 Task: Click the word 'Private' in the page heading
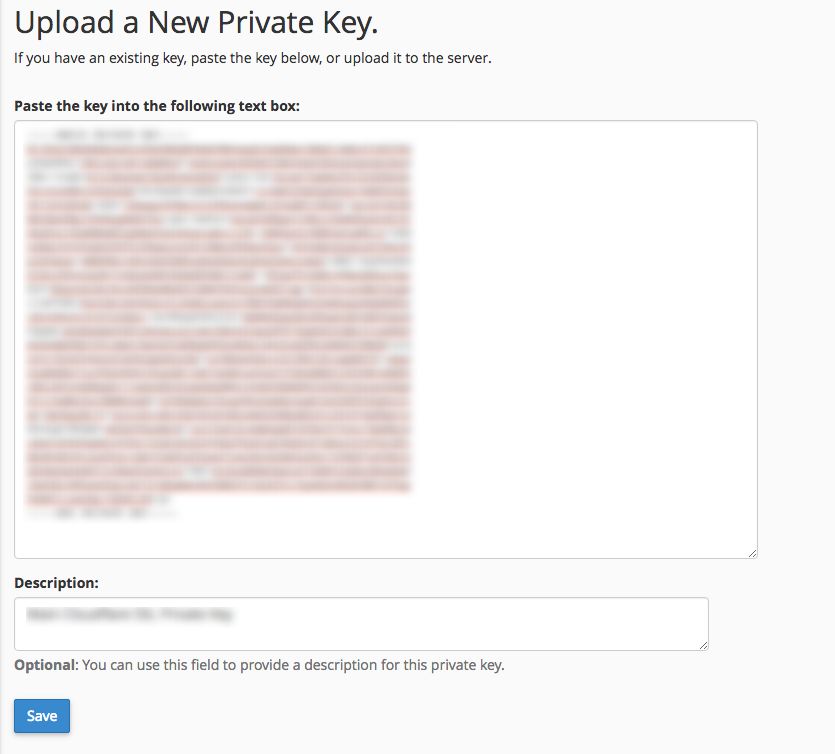(266, 23)
